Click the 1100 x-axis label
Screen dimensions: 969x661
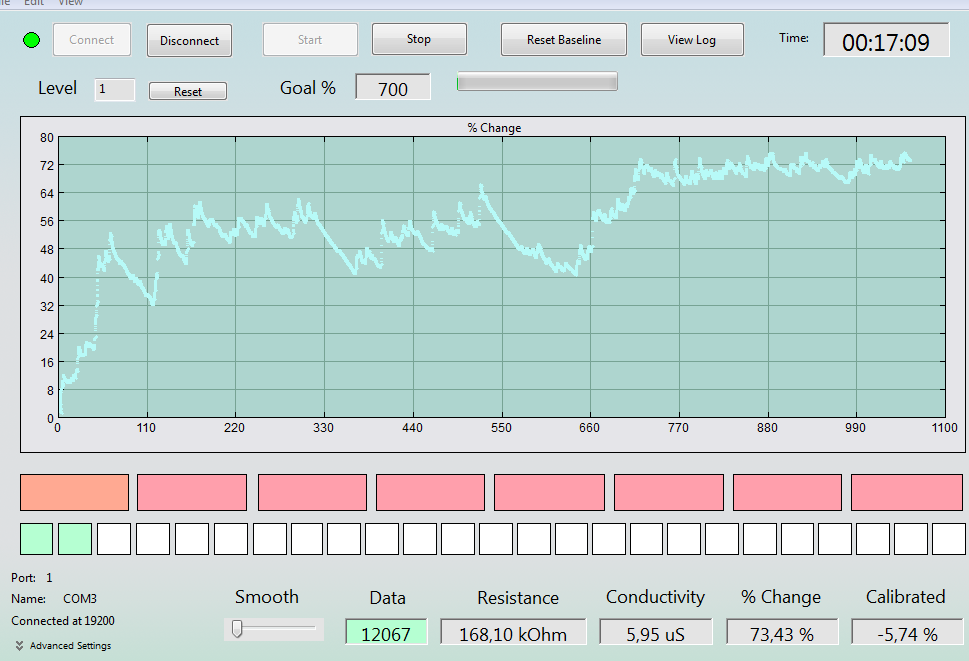click(x=944, y=427)
